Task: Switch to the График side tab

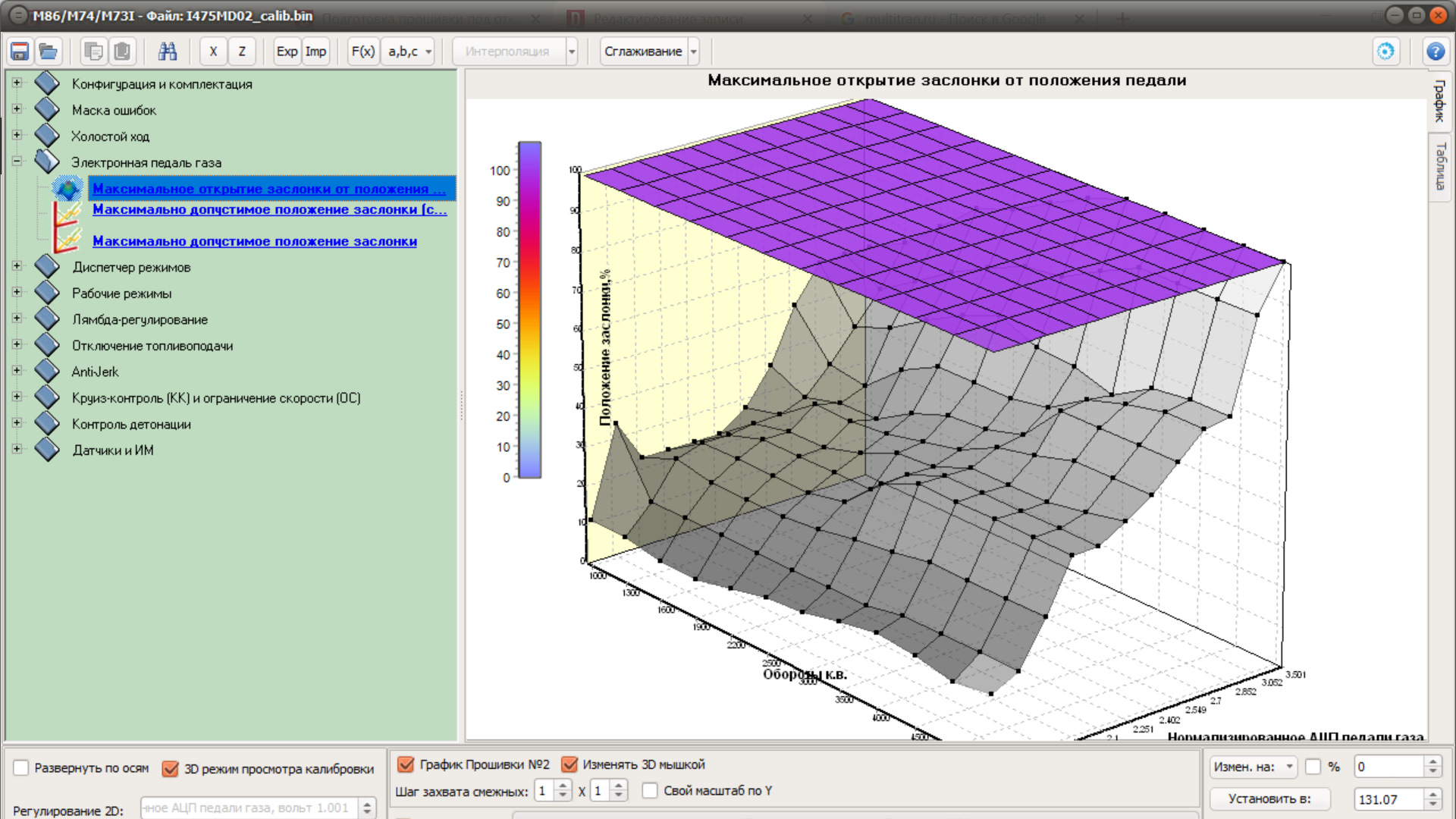Action: click(x=1439, y=102)
